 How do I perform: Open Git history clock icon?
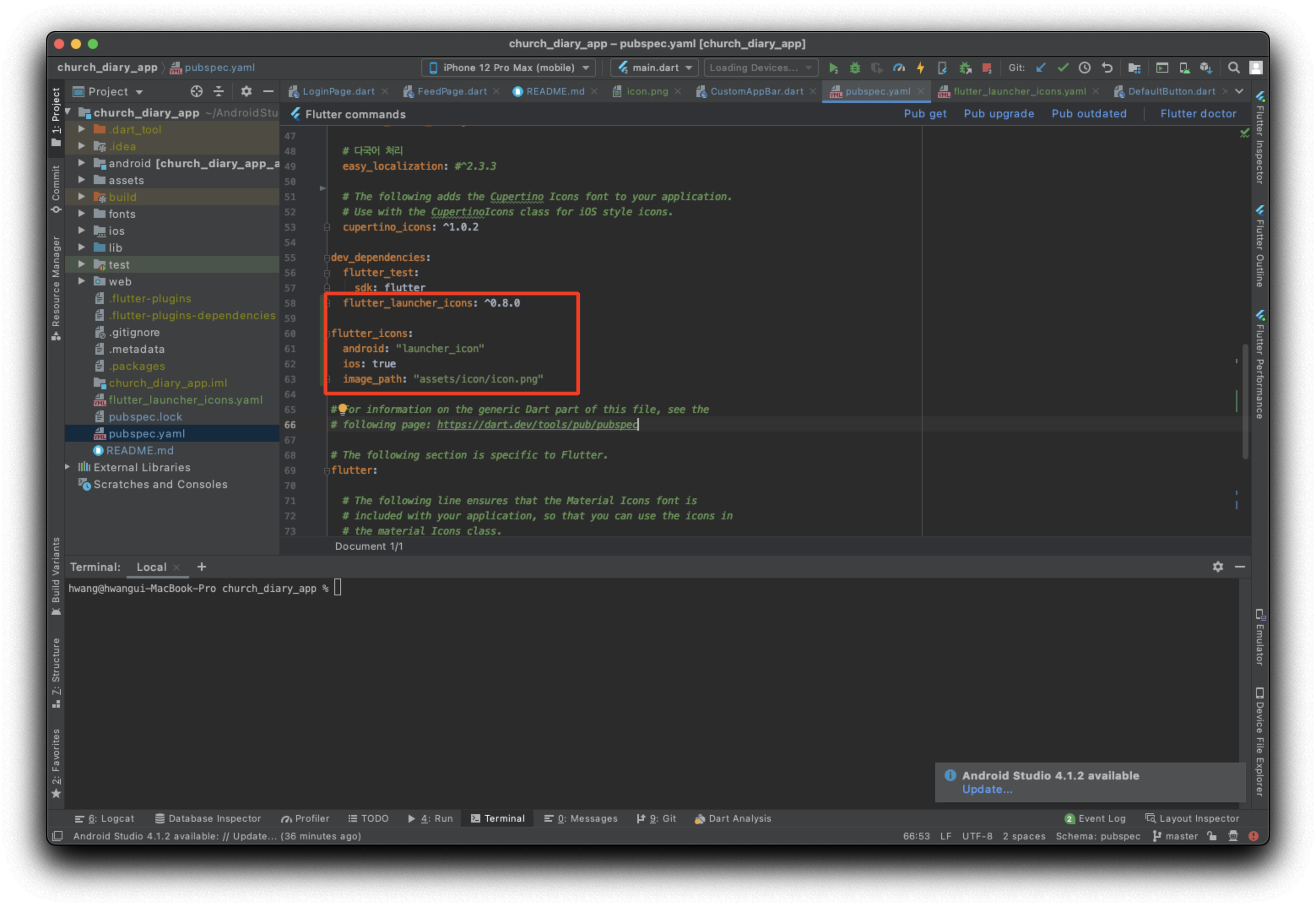[x=1084, y=68]
